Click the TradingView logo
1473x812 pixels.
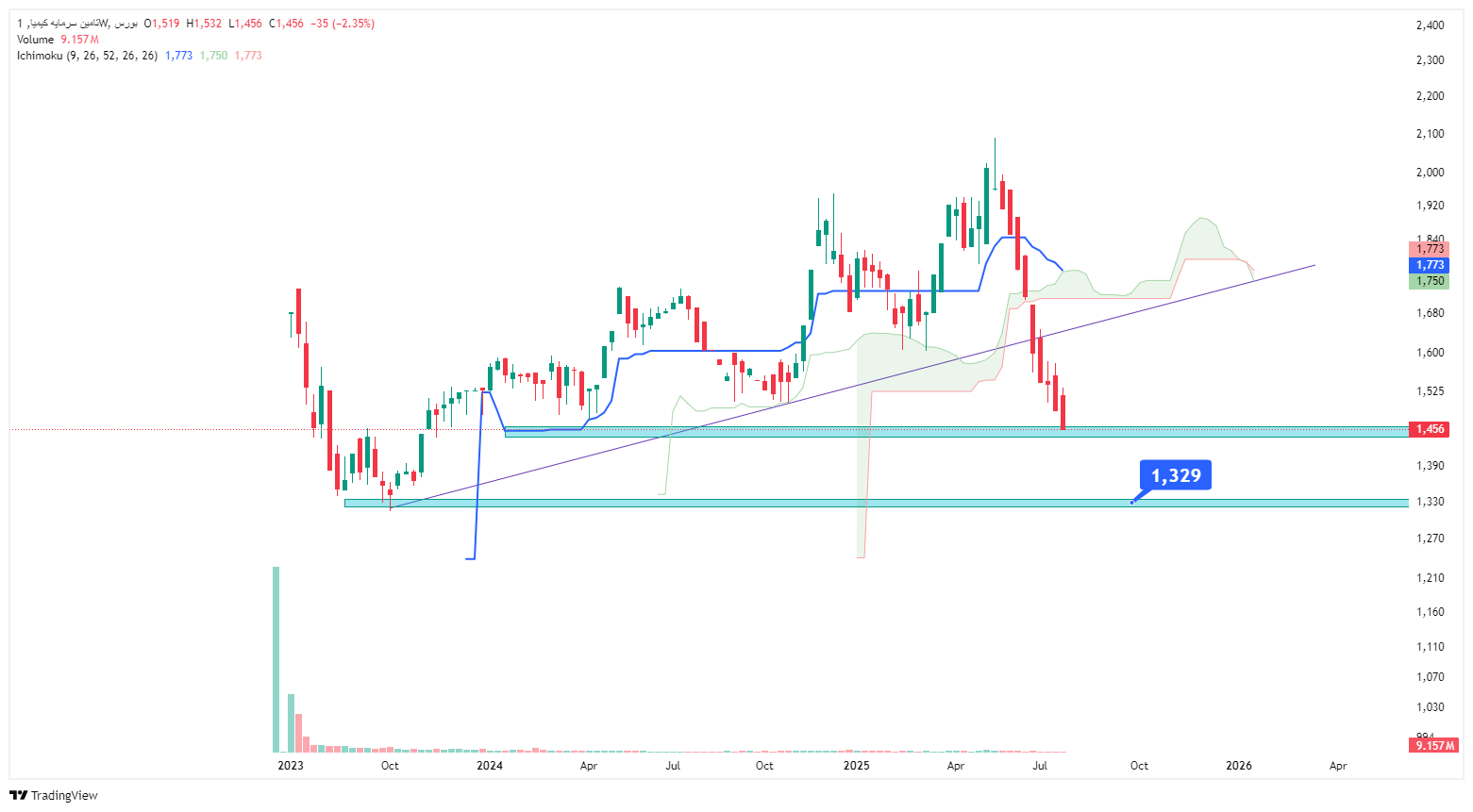click(x=54, y=795)
